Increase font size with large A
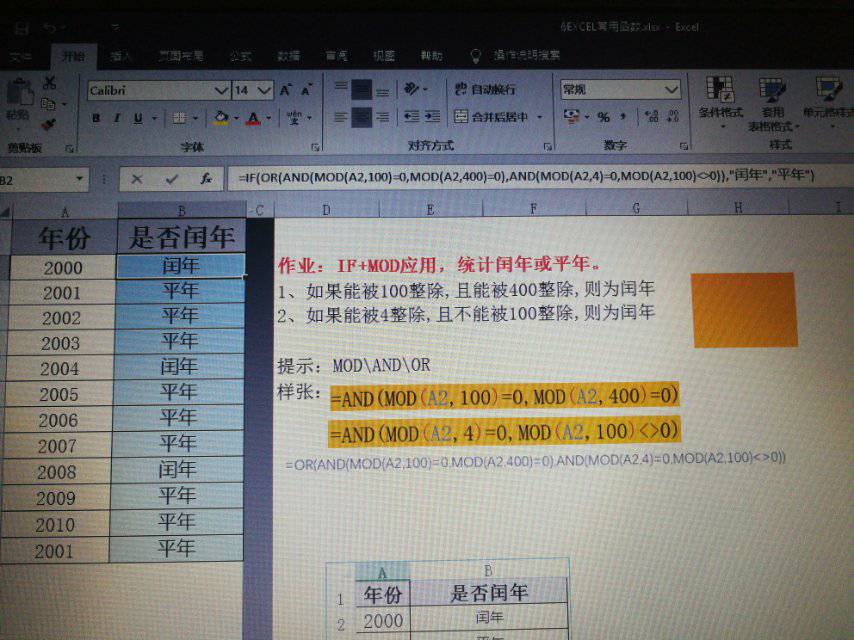 point(285,90)
